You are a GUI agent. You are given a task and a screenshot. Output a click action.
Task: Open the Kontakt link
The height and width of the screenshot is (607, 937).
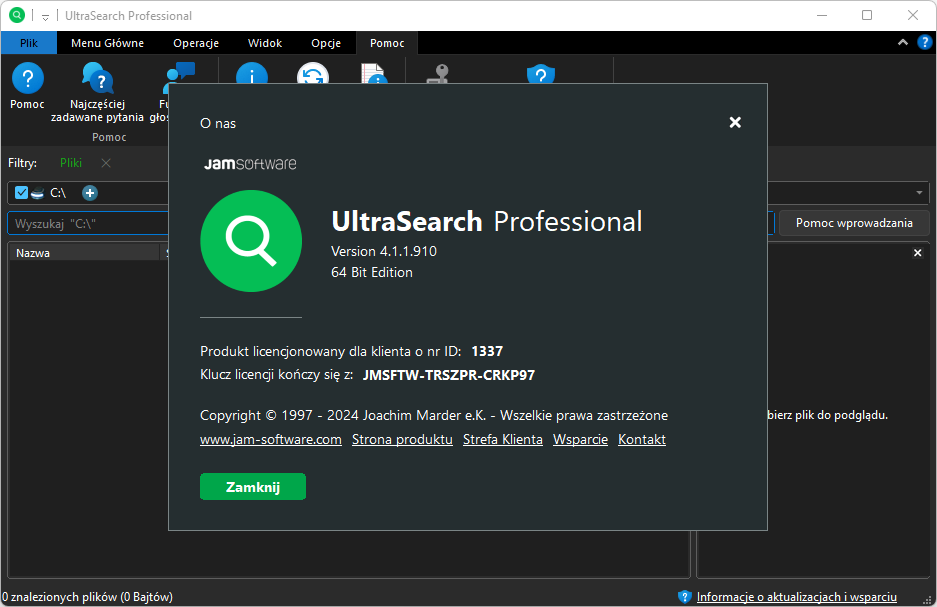click(642, 440)
